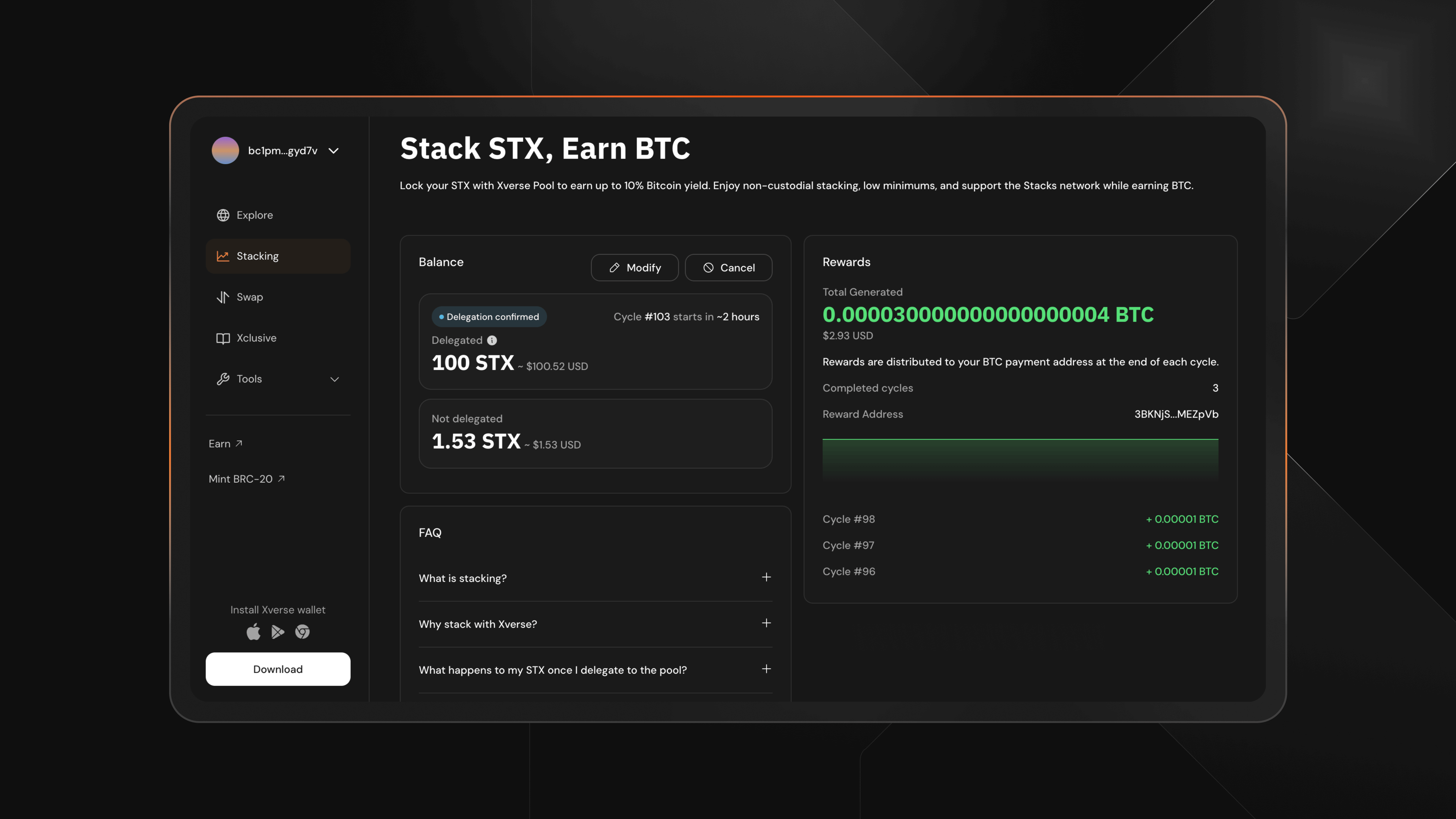Click the Explore globe icon
This screenshot has width=1456, height=819.
coord(223,215)
